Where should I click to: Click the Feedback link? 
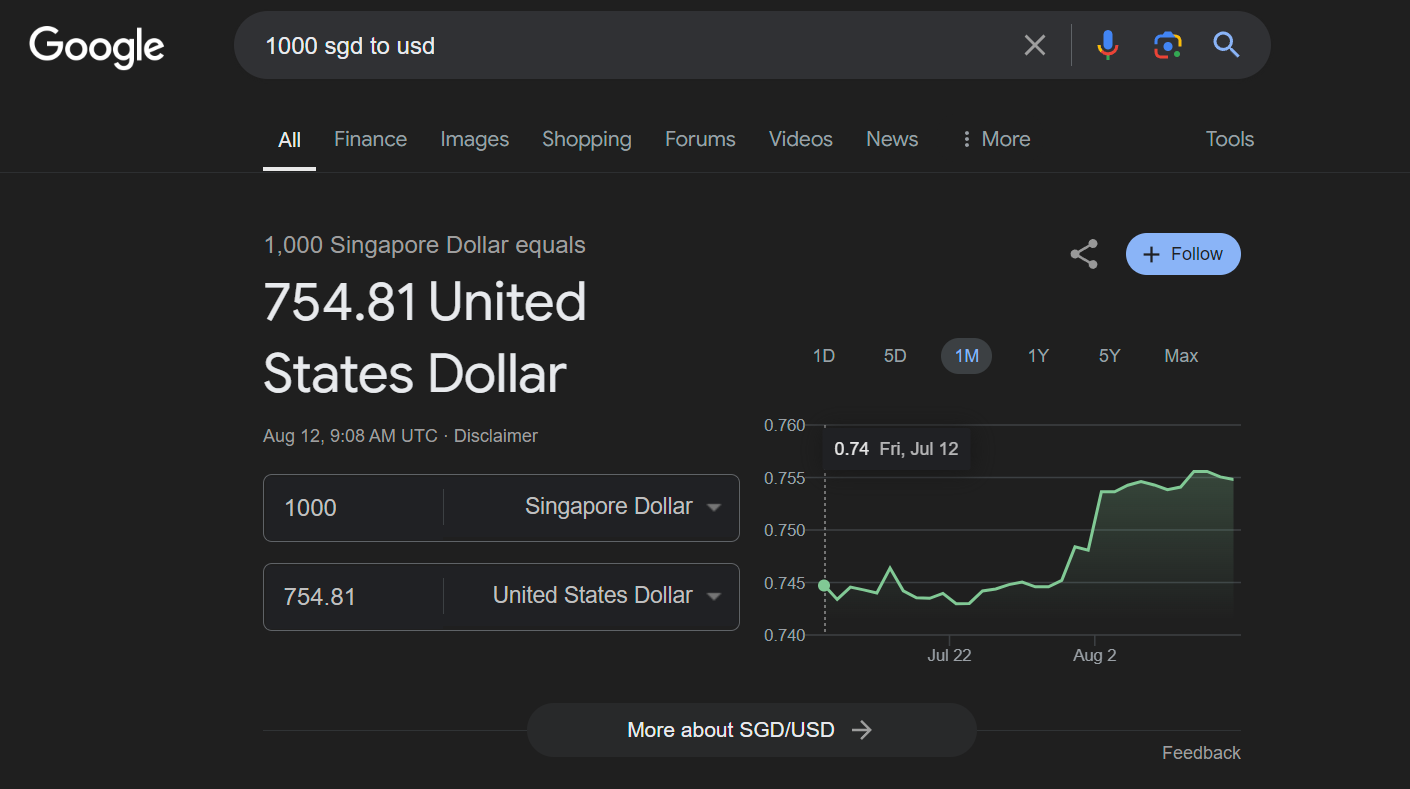coord(1201,753)
